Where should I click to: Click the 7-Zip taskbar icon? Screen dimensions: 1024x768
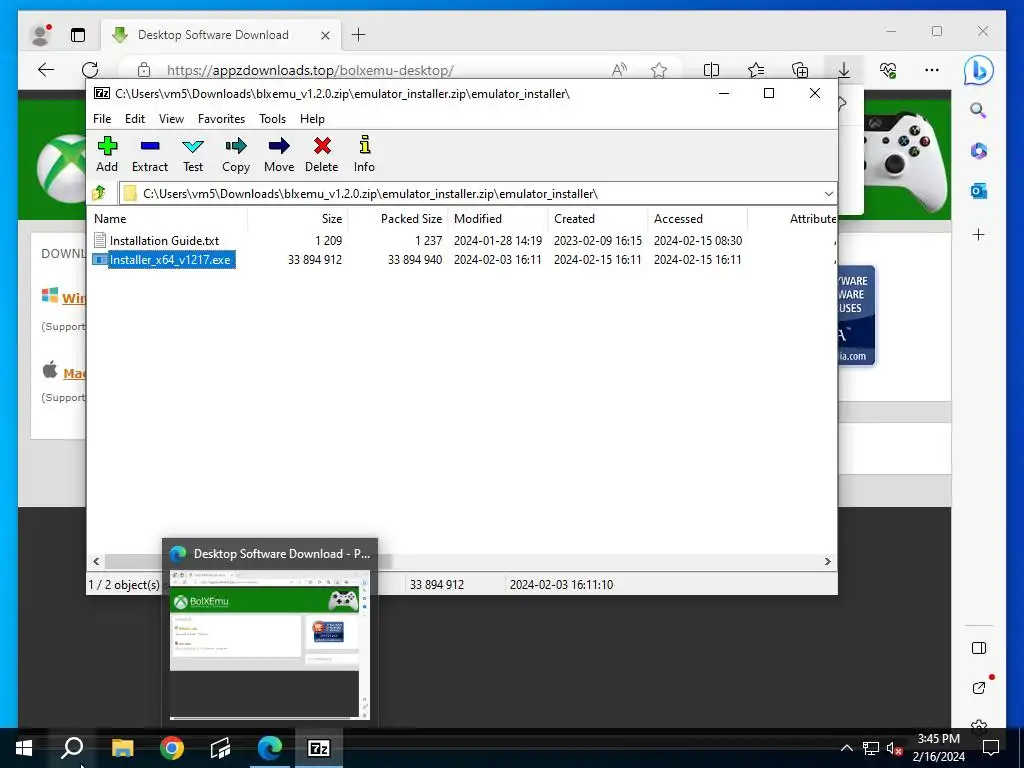[319, 748]
